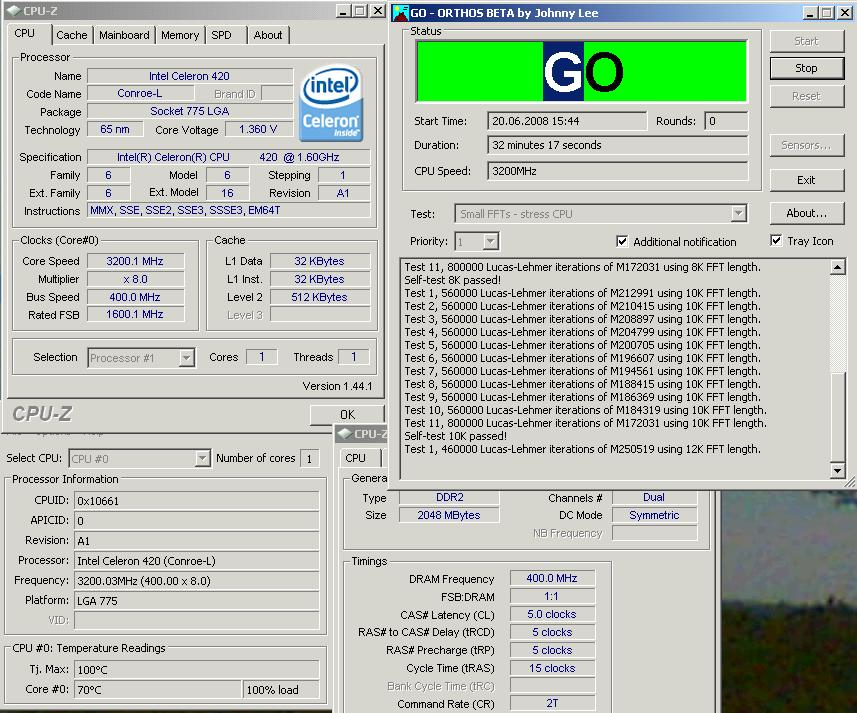
Task: Click the Self-test 8K passed! log line
Action: coord(453,280)
